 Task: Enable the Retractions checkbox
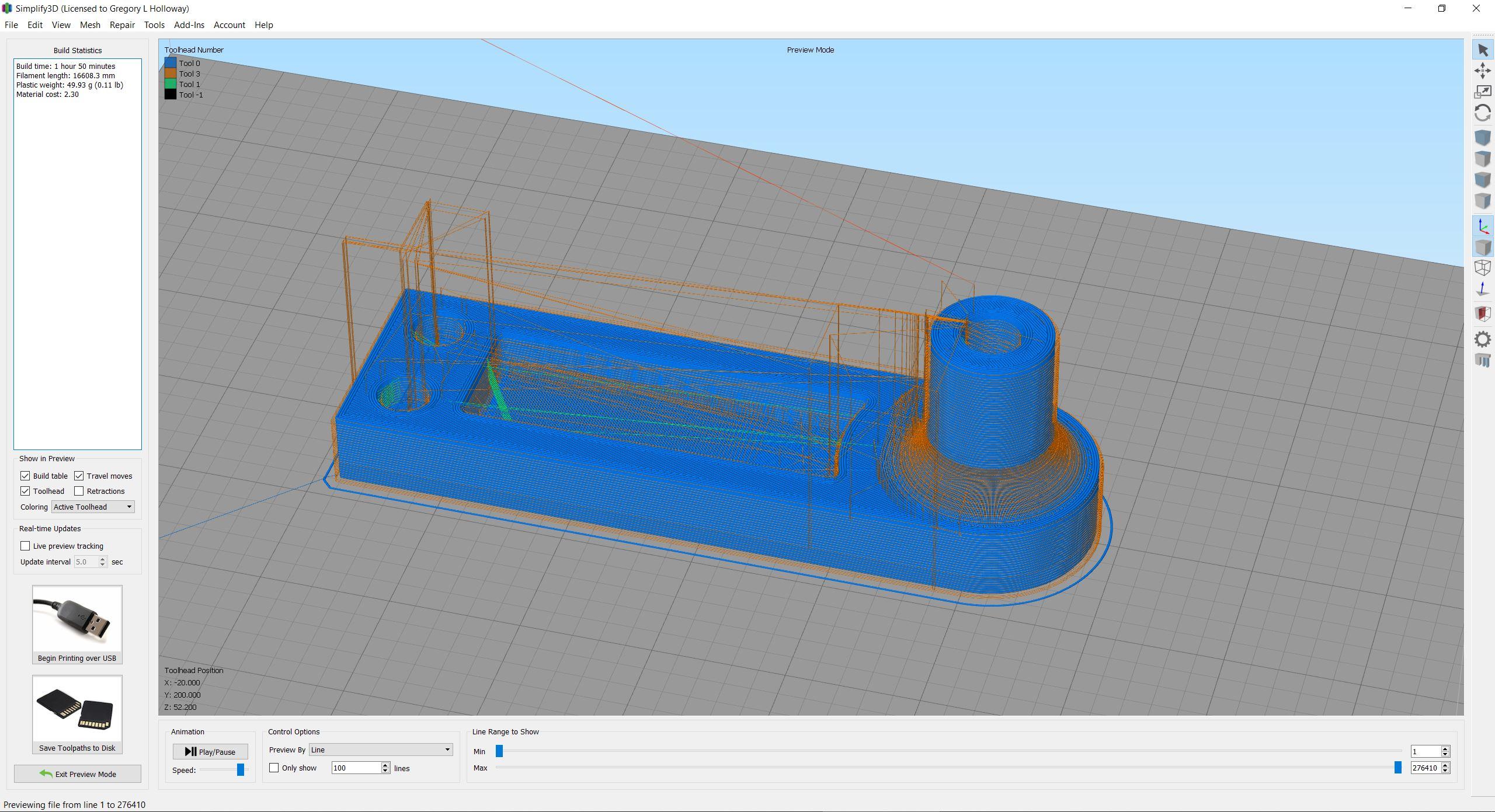click(79, 491)
